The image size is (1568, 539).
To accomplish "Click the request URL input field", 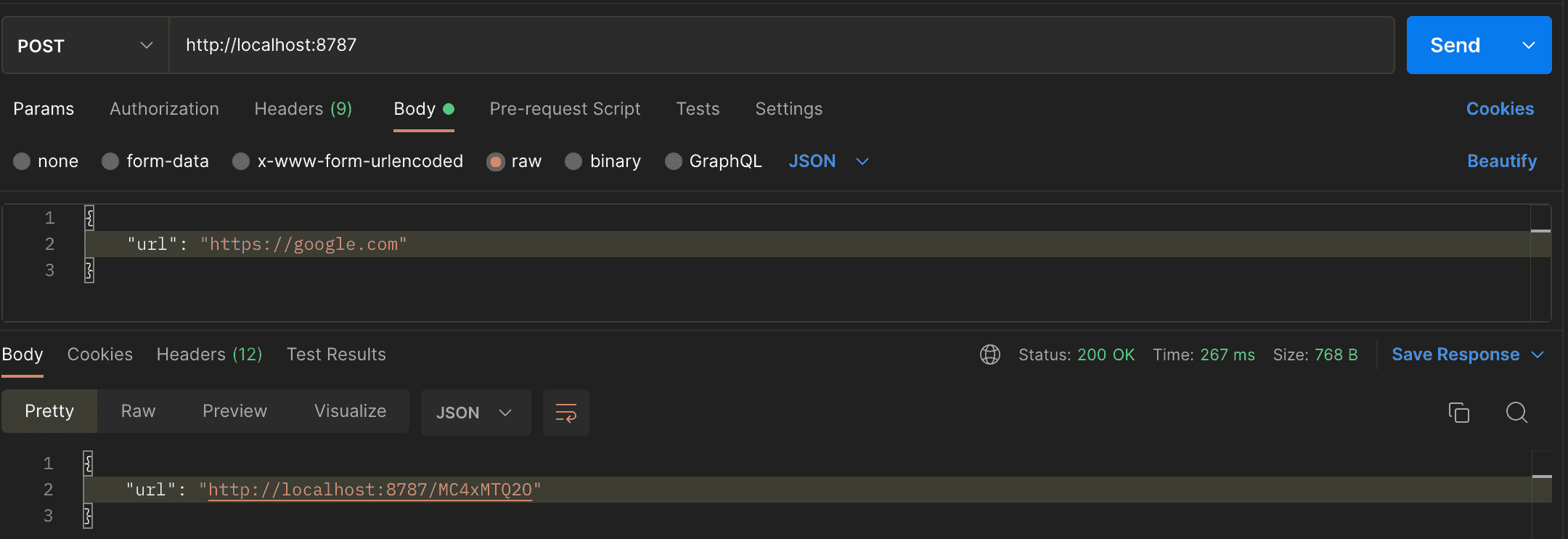I will pos(780,45).
